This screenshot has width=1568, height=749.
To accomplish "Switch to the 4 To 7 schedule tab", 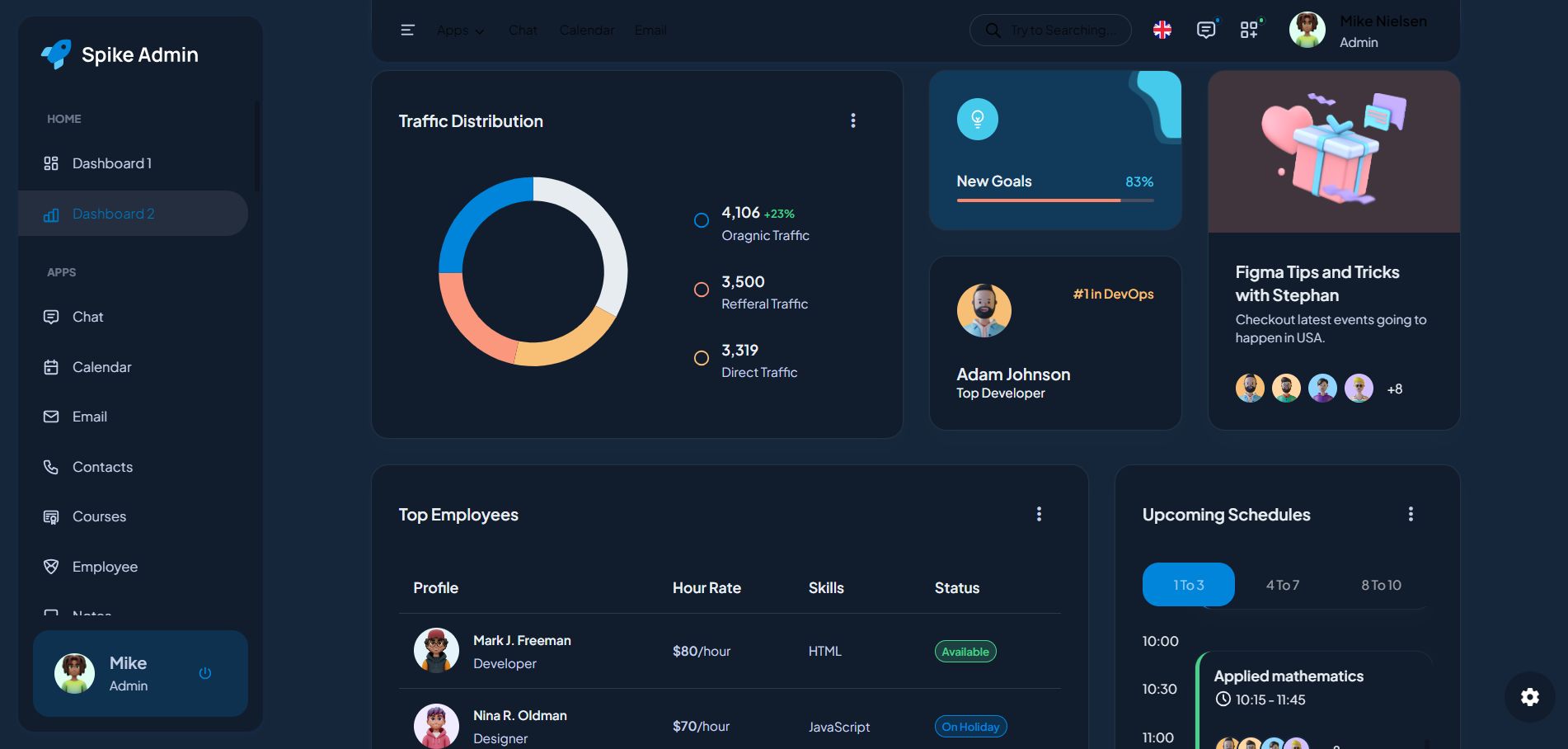I will coord(1282,585).
